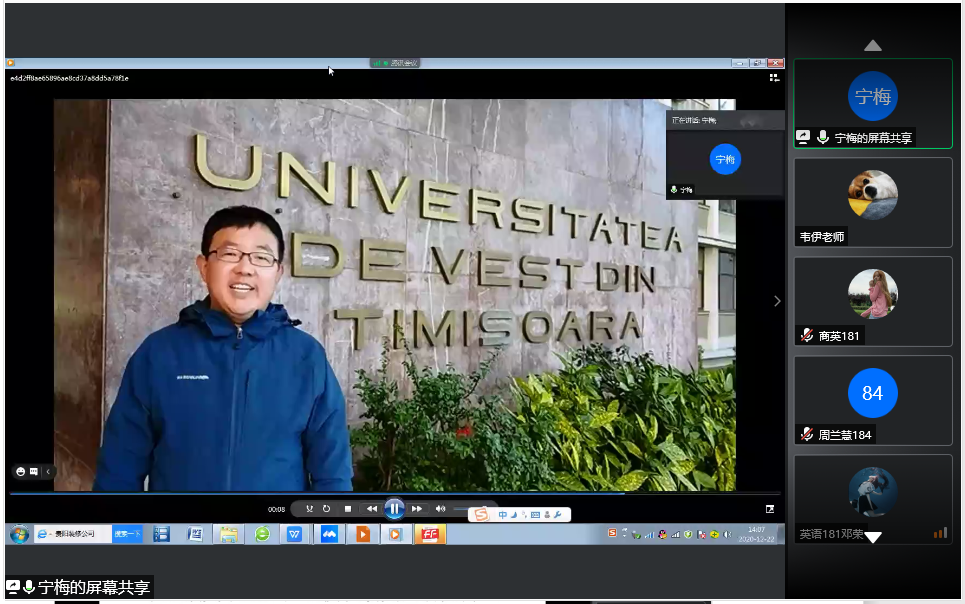Select 周兰慧184 participant tile

point(872,400)
